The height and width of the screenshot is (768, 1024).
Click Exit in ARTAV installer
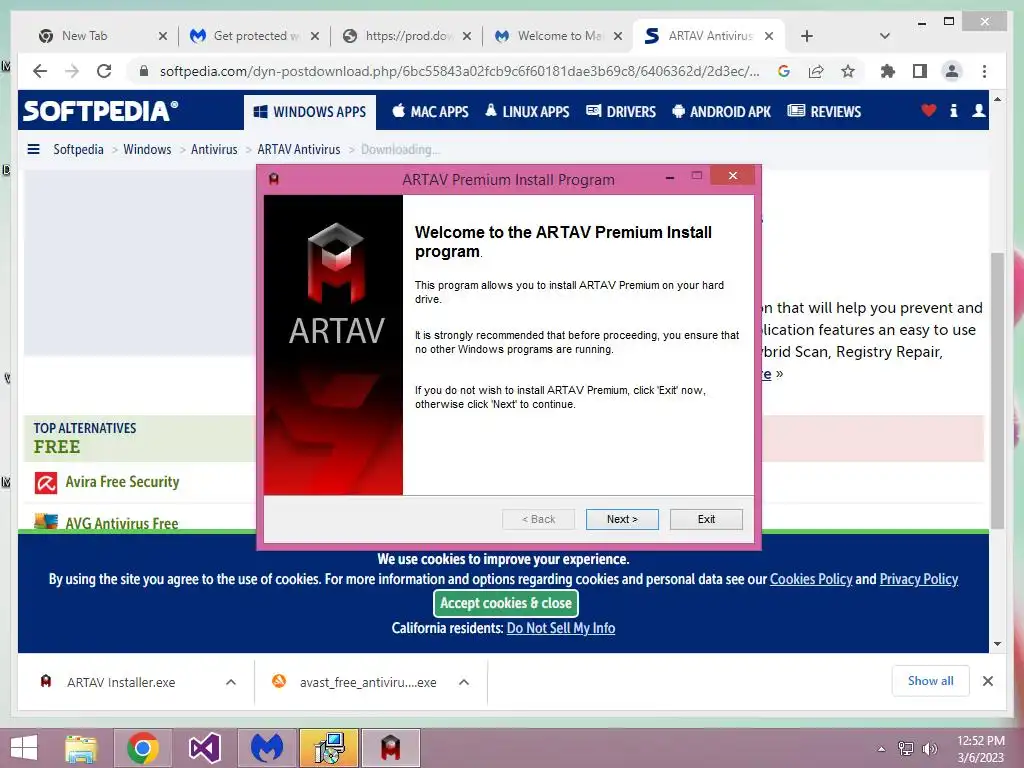tap(706, 519)
